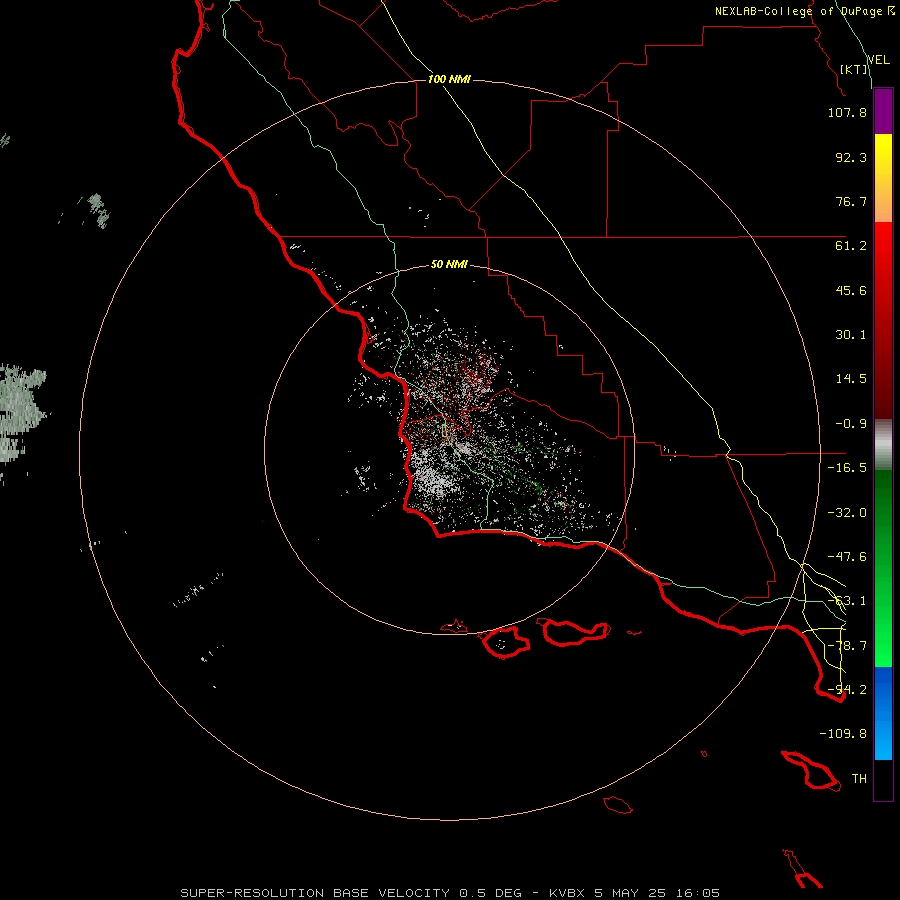Screen dimensions: 900x900
Task: Click the -32.0 legend value
Action: tap(847, 513)
